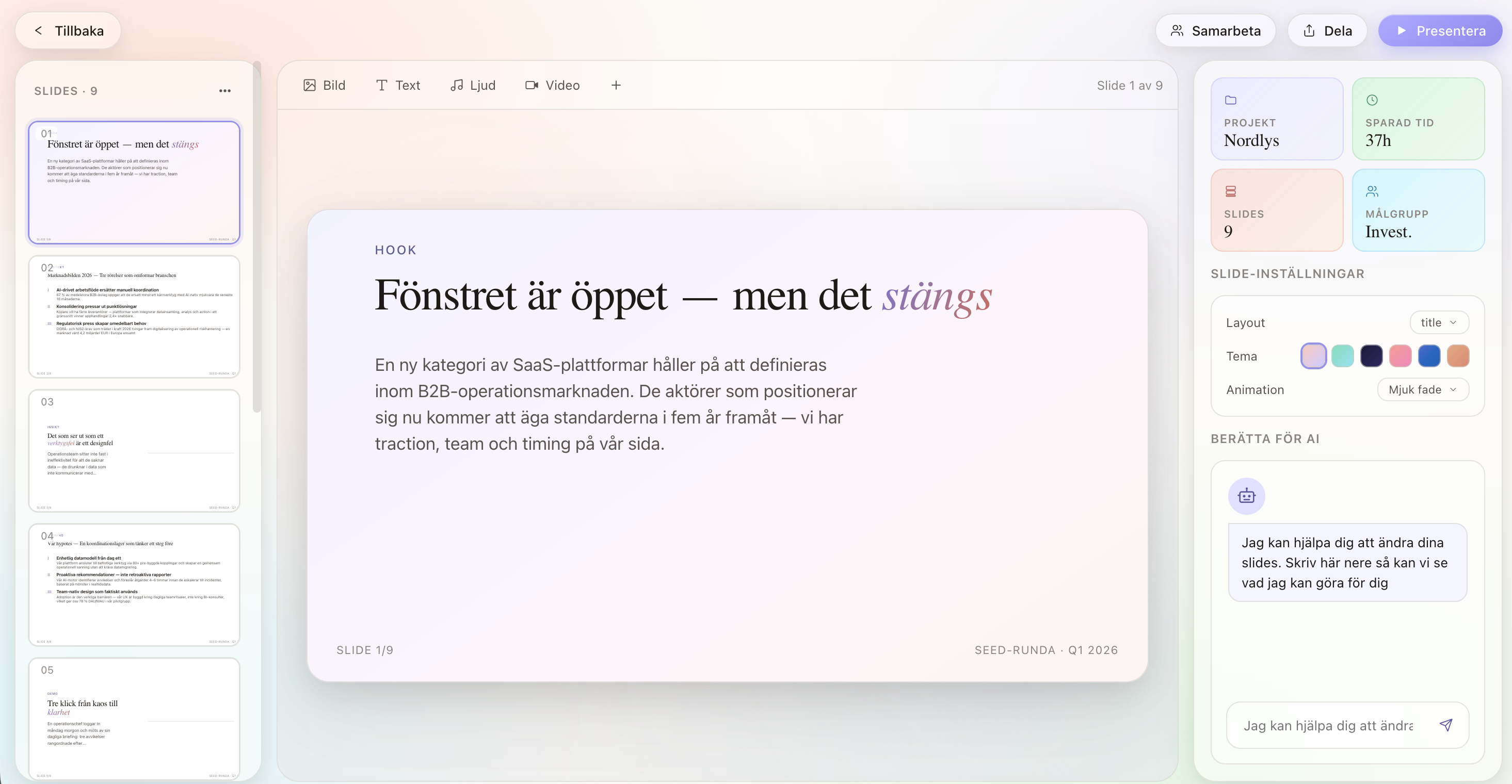1512x784 pixels.
Task: Share the deck with Dela
Action: (x=1327, y=30)
